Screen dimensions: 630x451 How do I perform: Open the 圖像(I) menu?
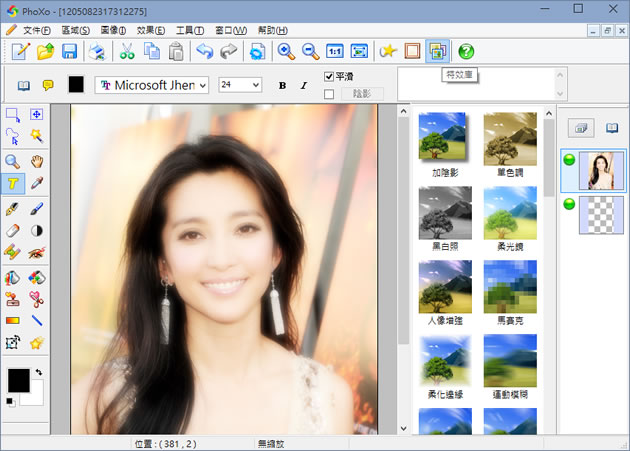(x=113, y=31)
